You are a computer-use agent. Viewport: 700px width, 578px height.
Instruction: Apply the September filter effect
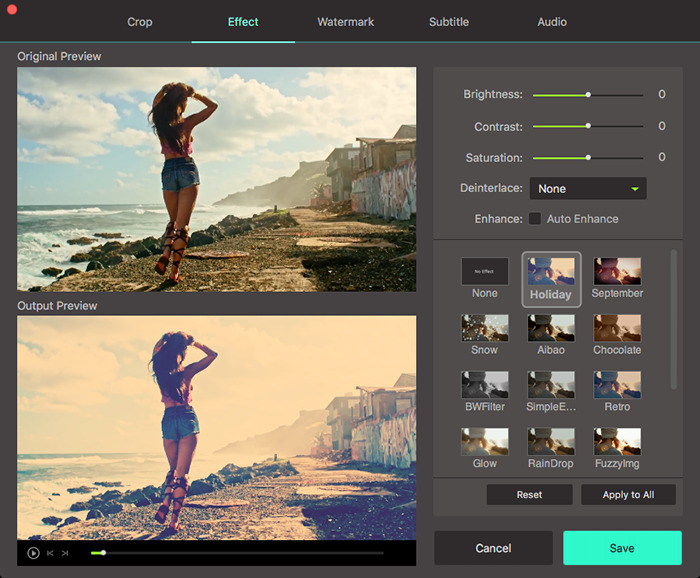click(x=617, y=272)
